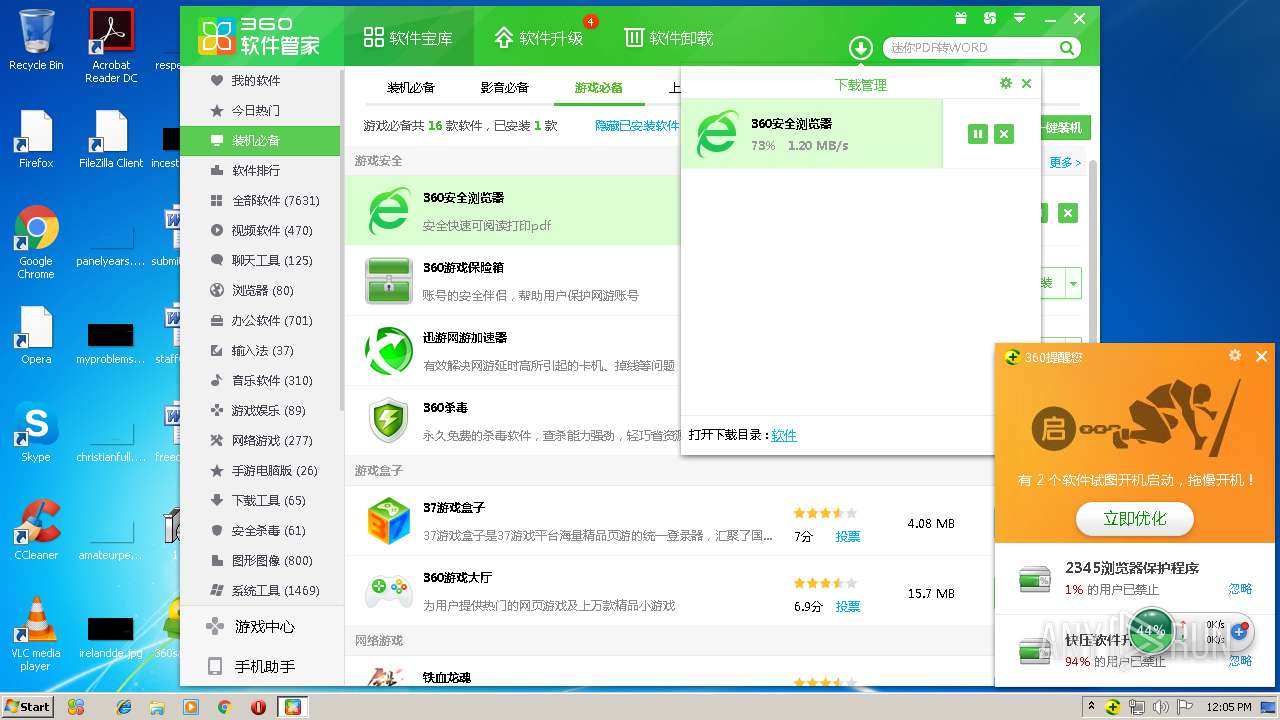1280x720 pixels.
Task: Cancel 360安全浏览器 install in the software list
Action: 1068,213
